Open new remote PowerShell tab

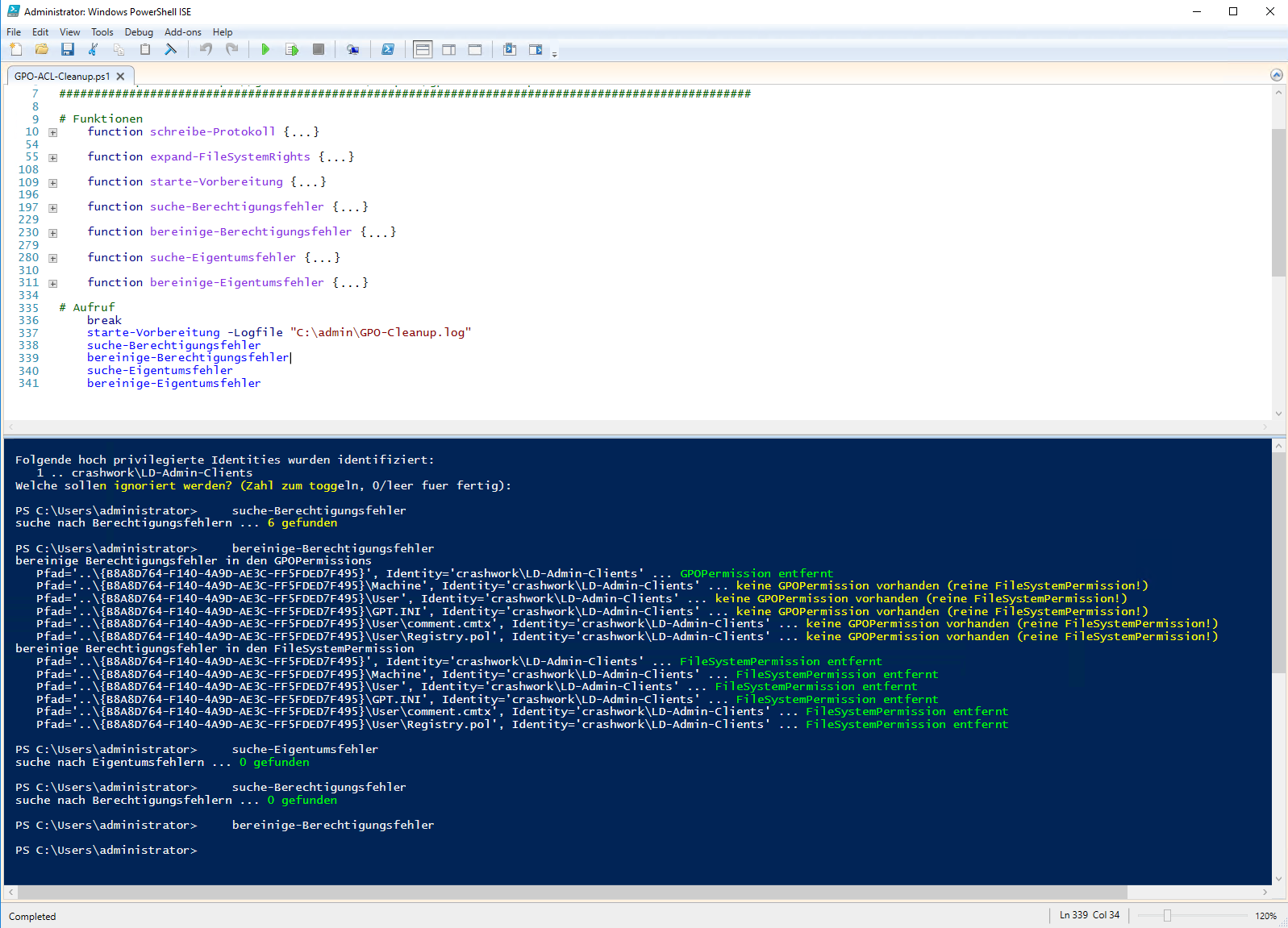pyautogui.click(x=353, y=50)
